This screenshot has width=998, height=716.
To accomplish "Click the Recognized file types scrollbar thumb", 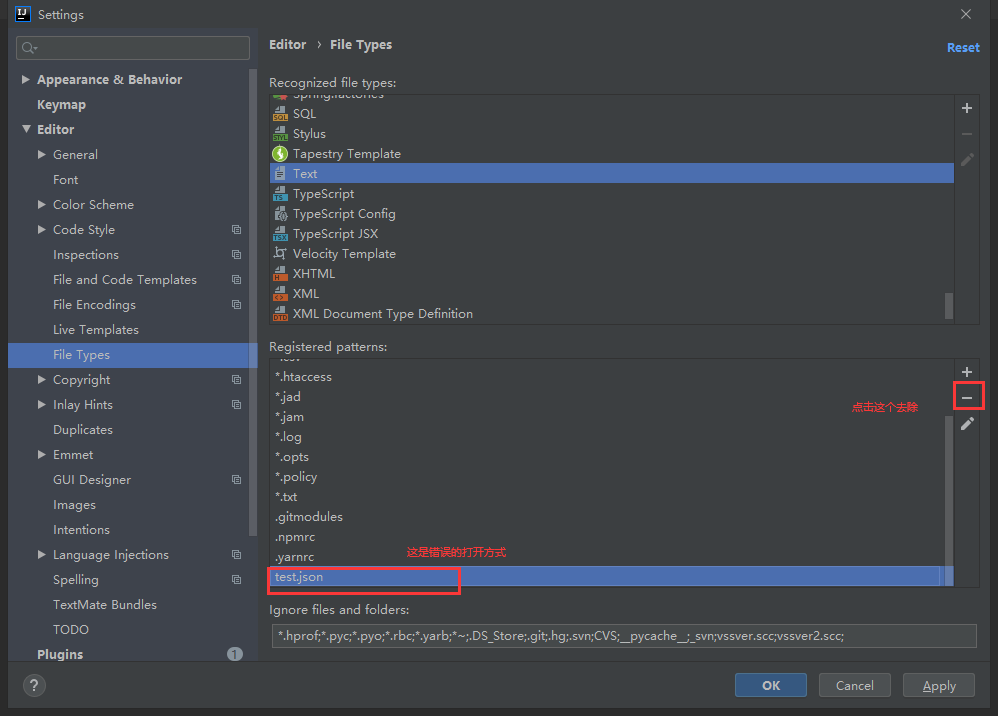I will point(948,305).
